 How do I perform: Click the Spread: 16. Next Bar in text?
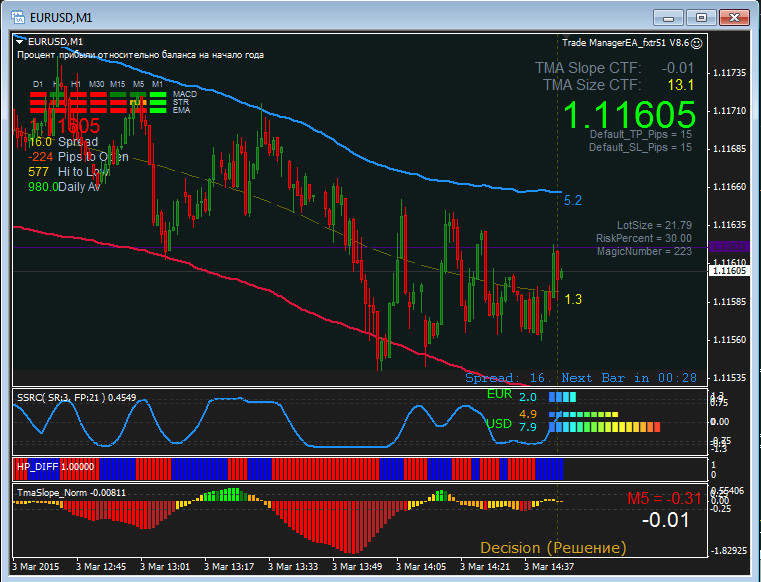(581, 378)
